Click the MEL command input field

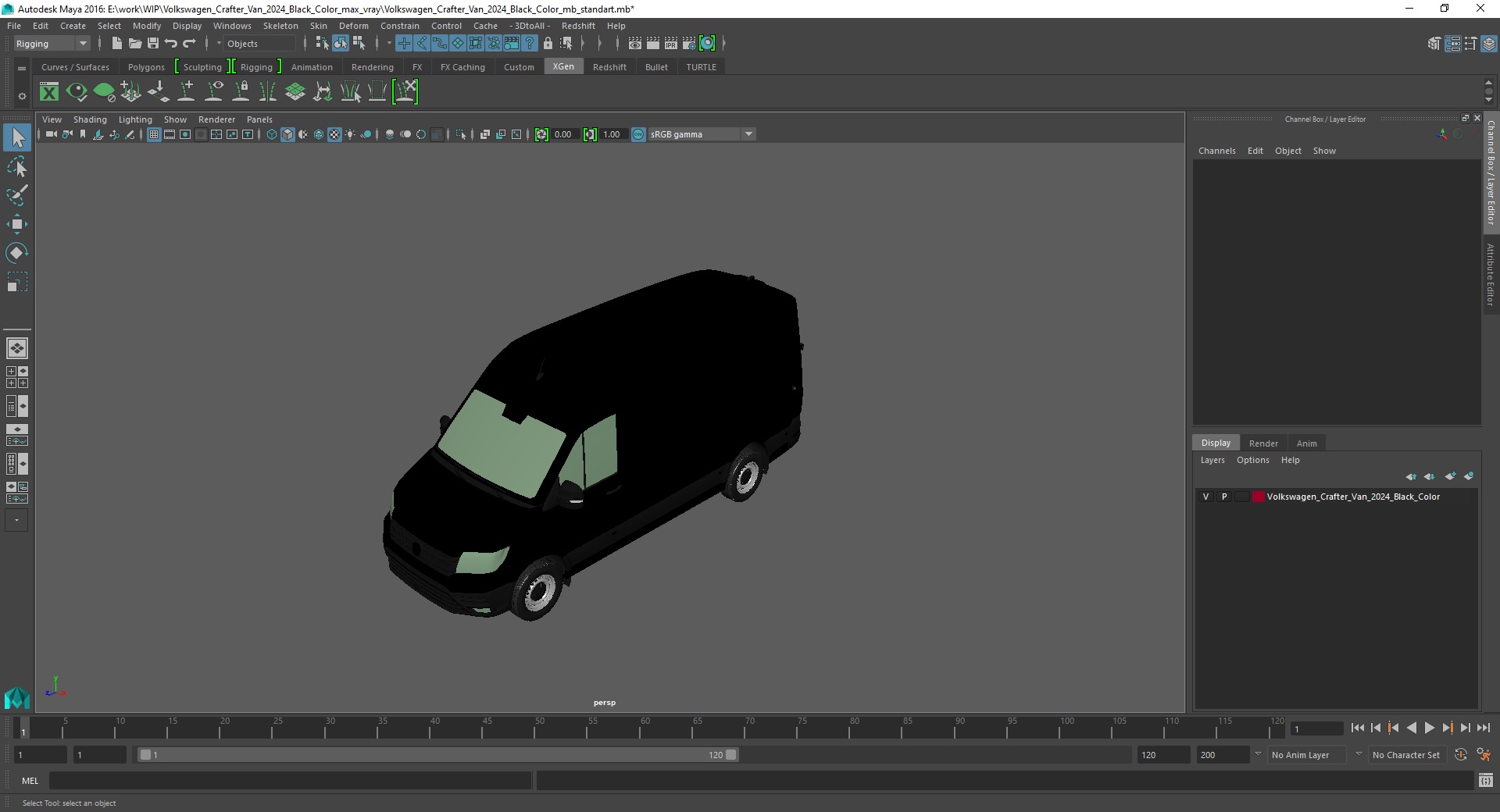coord(290,780)
